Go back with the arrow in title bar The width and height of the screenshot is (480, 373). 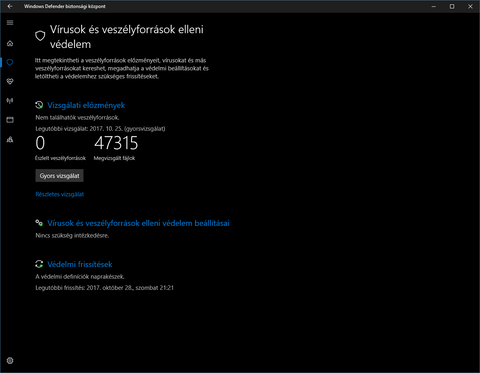pos(10,6)
